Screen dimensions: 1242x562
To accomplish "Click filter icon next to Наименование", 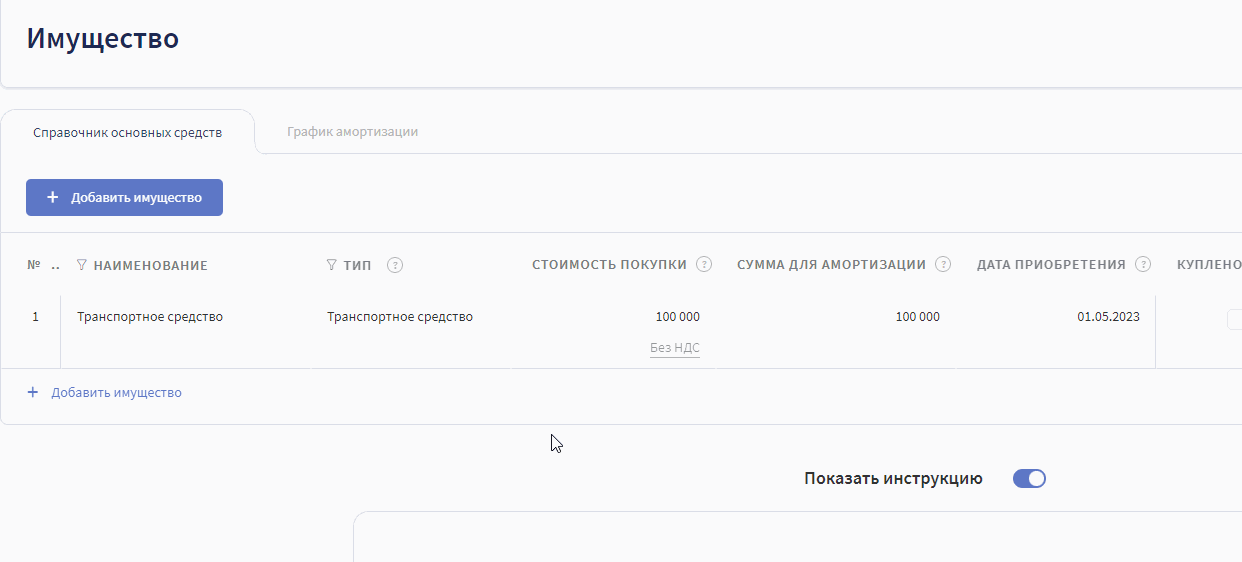I will 82,265.
